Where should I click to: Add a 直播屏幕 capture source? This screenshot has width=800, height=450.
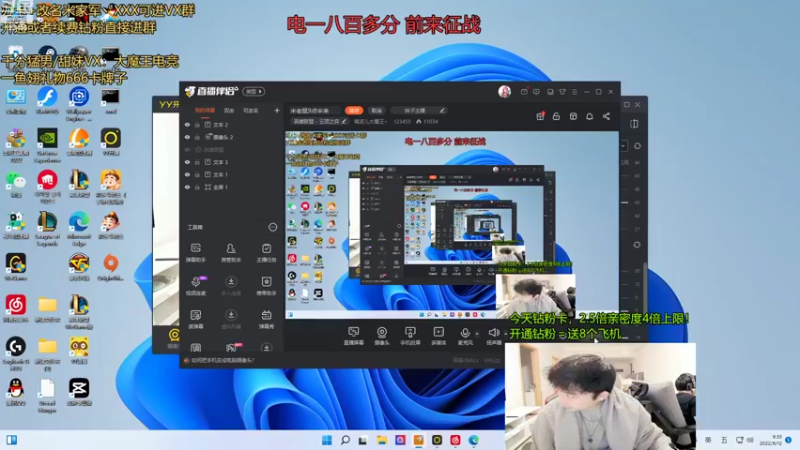pyautogui.click(x=353, y=336)
